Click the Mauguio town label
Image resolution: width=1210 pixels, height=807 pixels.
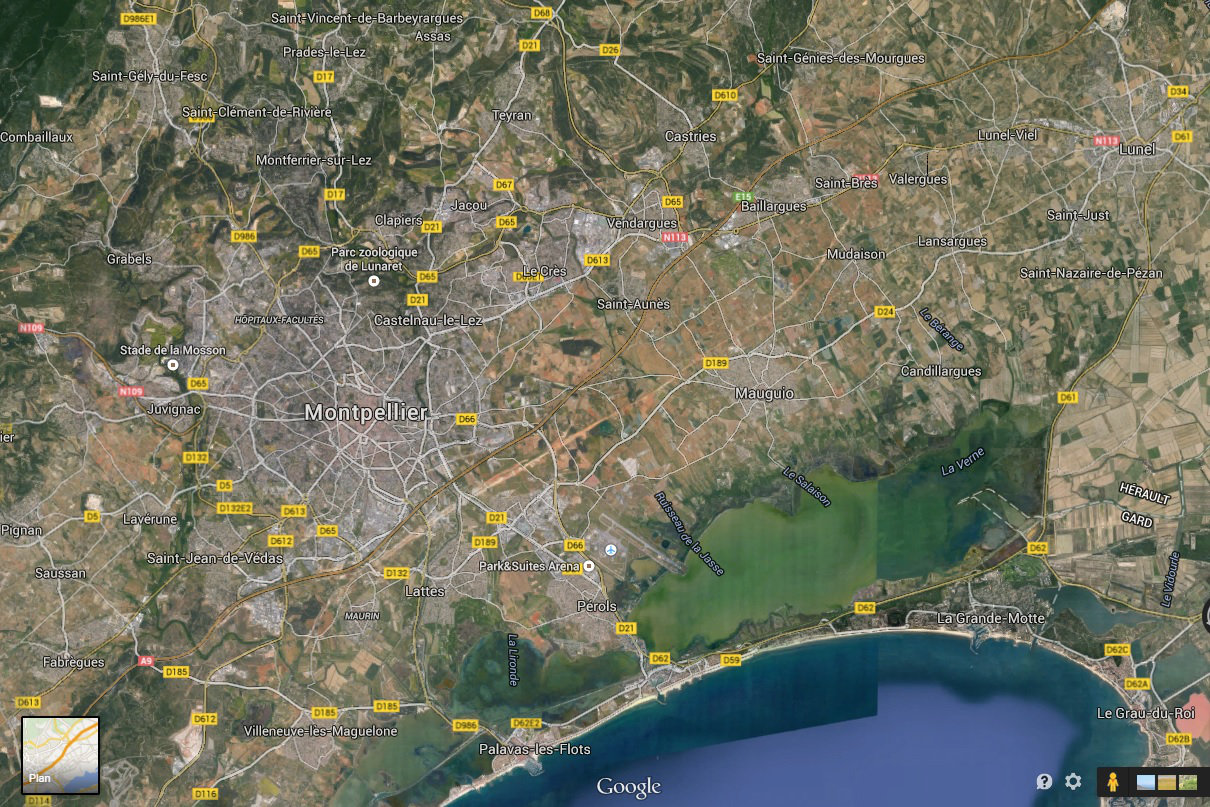tap(764, 393)
